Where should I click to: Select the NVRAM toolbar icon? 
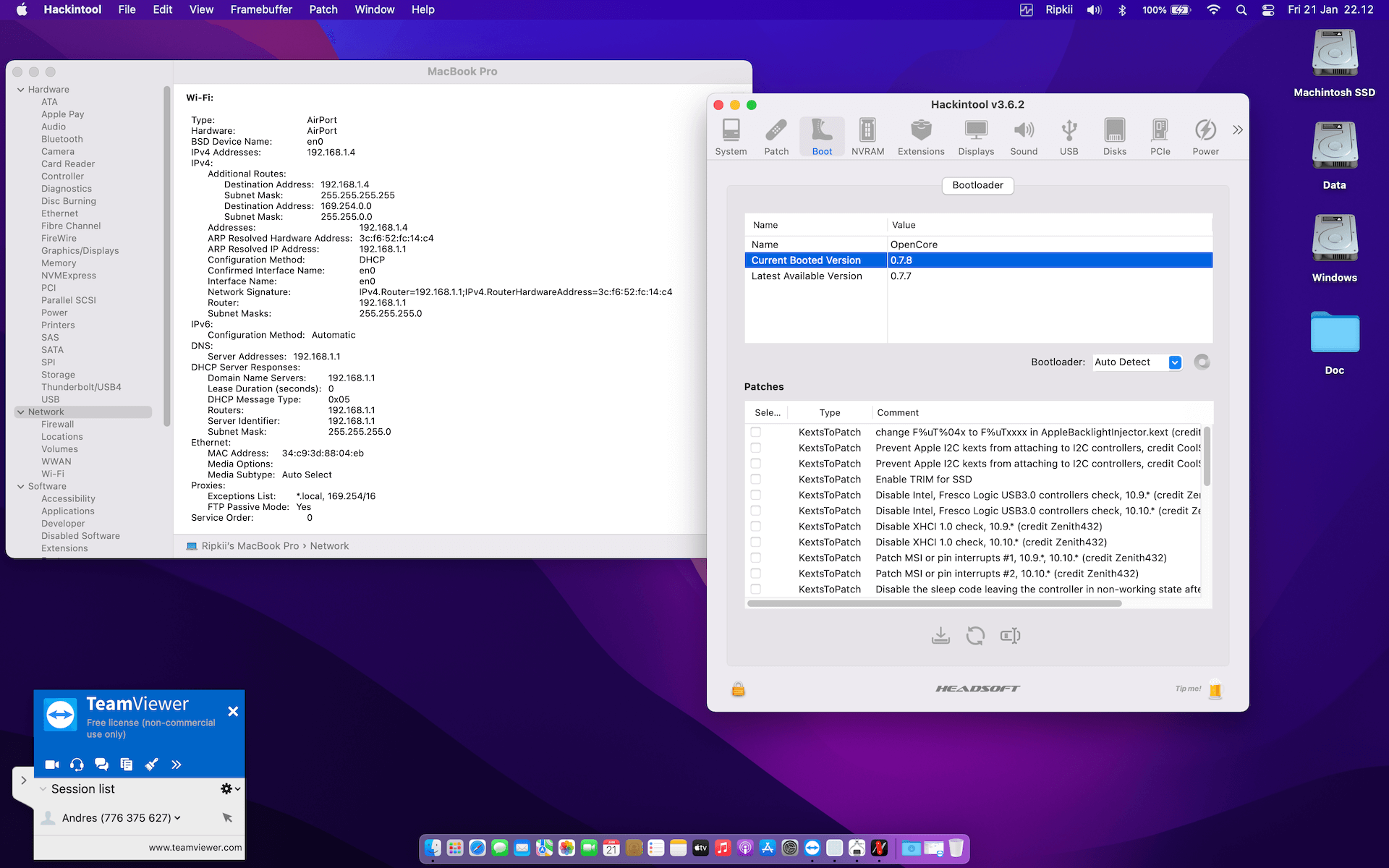[x=867, y=137]
